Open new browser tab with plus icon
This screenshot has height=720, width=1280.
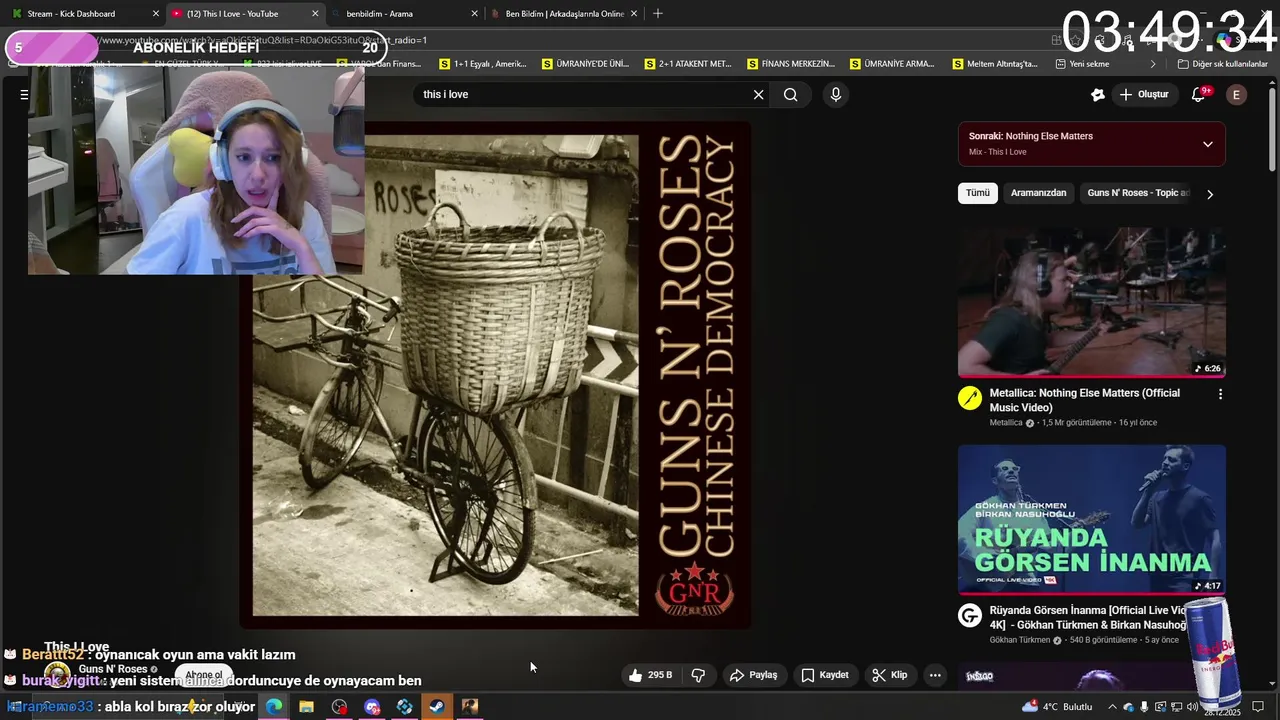tap(657, 14)
